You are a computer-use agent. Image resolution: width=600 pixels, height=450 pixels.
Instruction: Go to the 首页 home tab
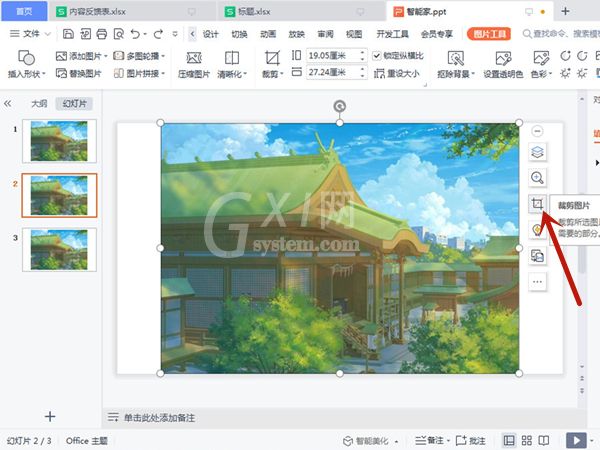click(24, 11)
